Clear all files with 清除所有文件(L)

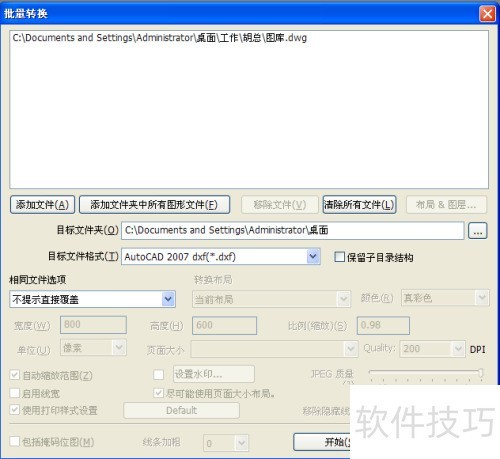pyautogui.click(x=359, y=205)
